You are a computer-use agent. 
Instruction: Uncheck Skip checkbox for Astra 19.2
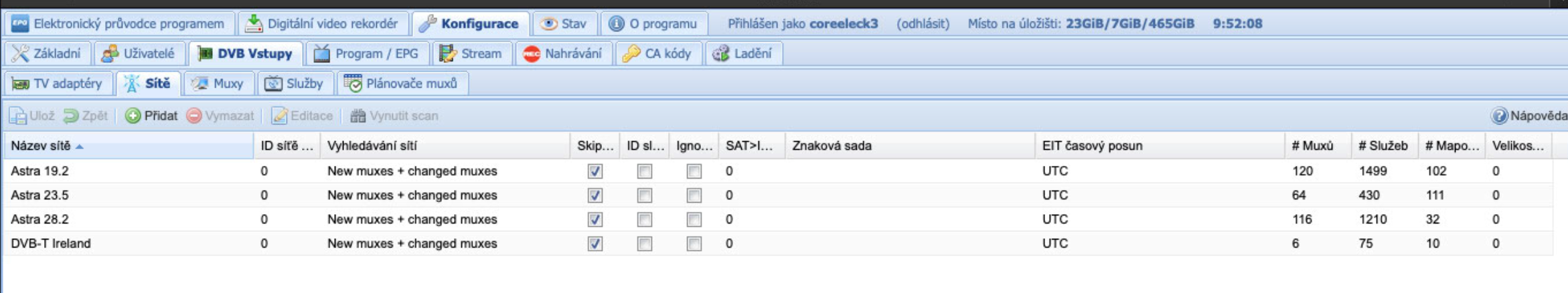[x=595, y=171]
